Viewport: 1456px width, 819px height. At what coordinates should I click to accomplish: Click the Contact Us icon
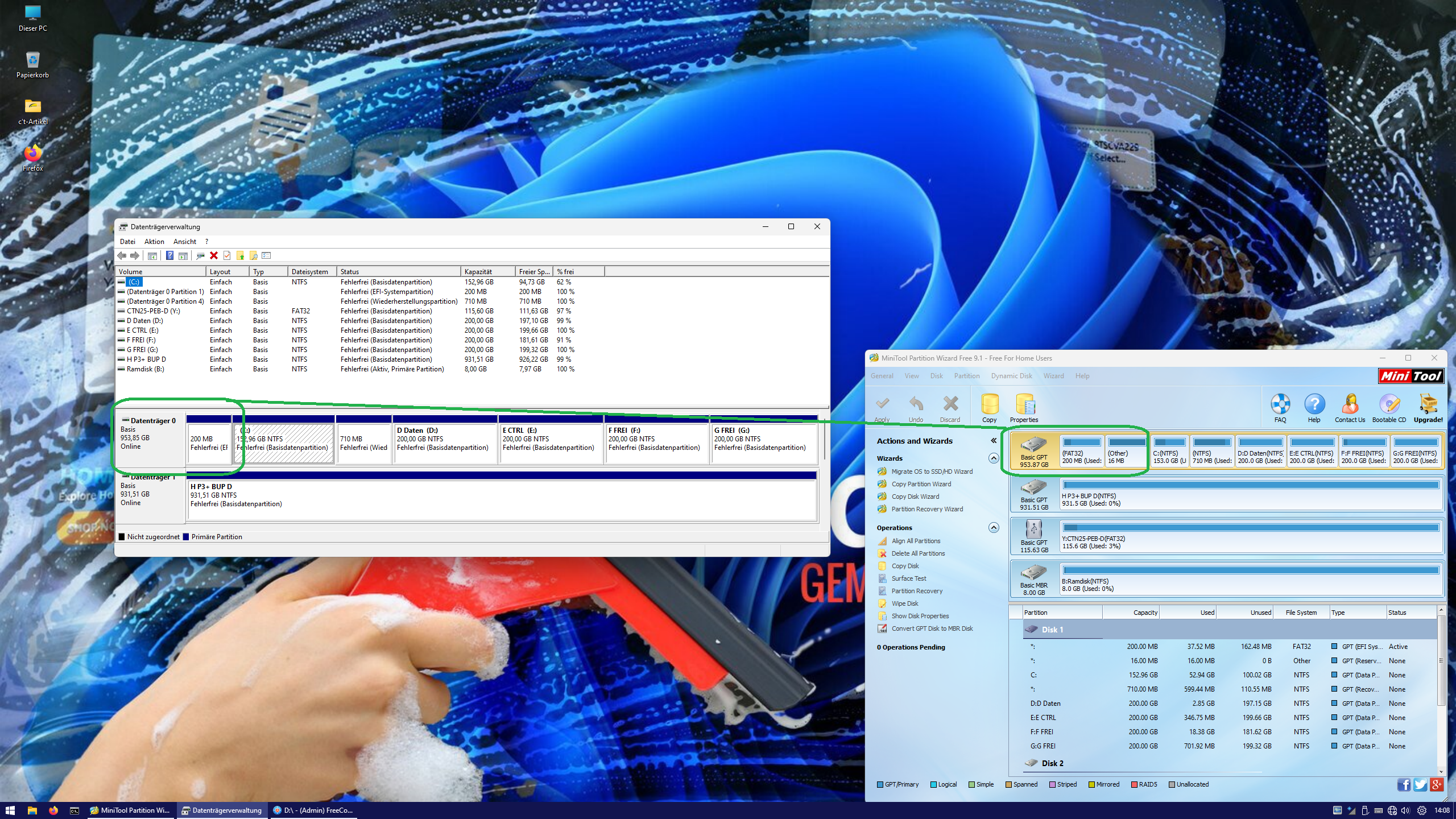(x=1350, y=405)
